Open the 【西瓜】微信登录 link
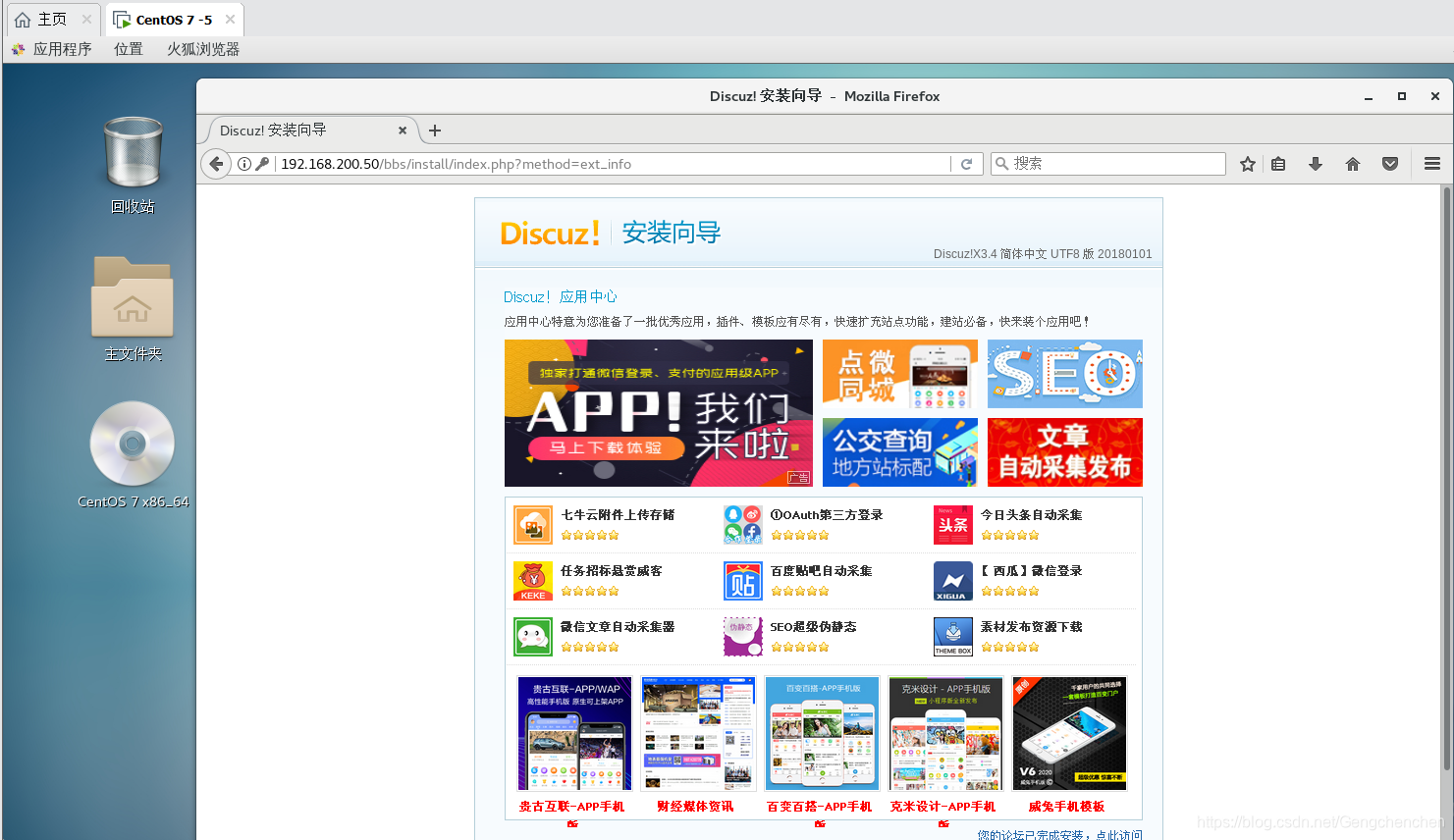 (x=1031, y=571)
